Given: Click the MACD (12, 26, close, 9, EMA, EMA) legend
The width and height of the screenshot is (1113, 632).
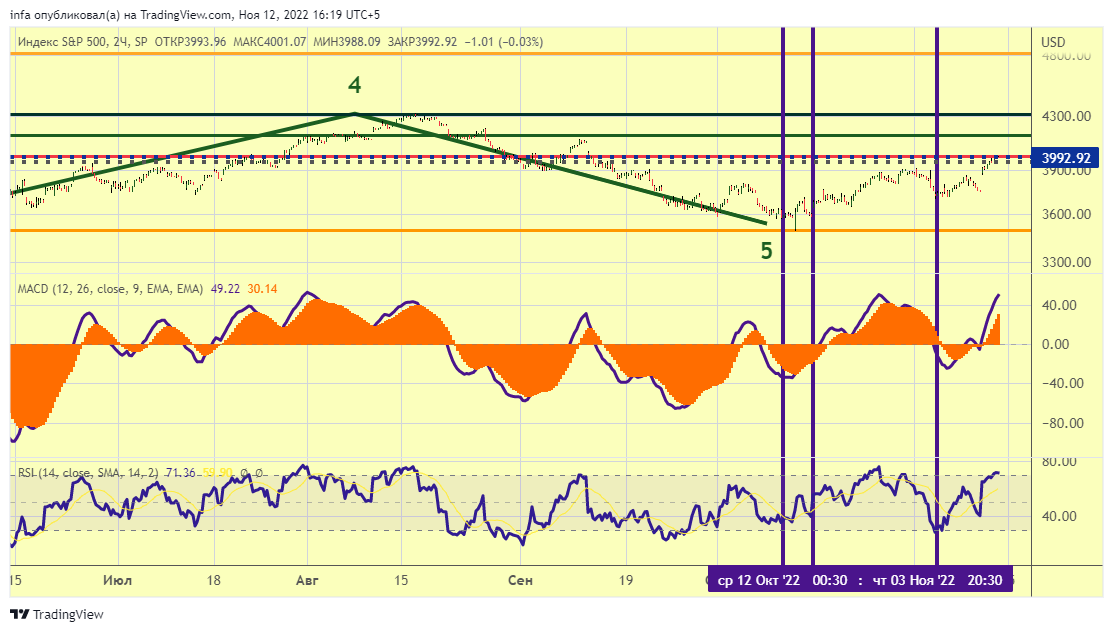Looking at the screenshot, I should pyautogui.click(x=110, y=289).
